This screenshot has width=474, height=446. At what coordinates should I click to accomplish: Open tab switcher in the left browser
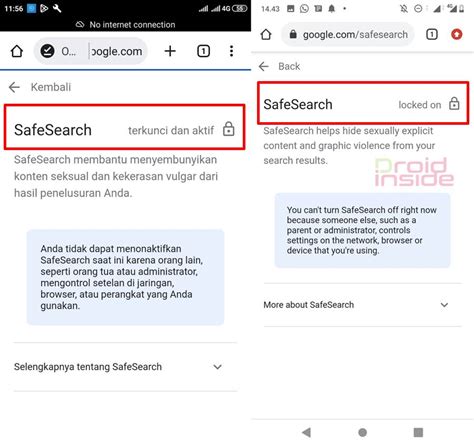(203, 51)
